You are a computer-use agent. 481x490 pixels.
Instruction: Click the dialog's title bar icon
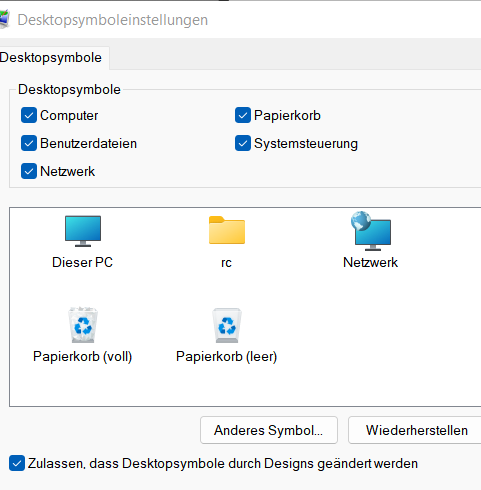coord(4,19)
